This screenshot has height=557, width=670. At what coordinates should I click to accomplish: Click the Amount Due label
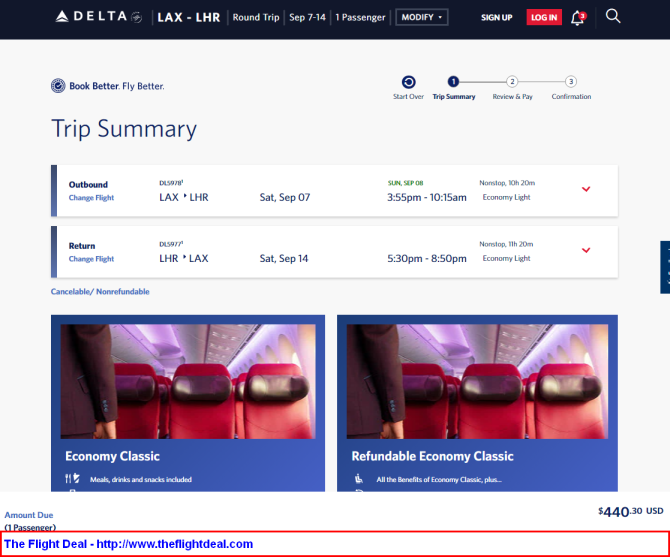29,515
